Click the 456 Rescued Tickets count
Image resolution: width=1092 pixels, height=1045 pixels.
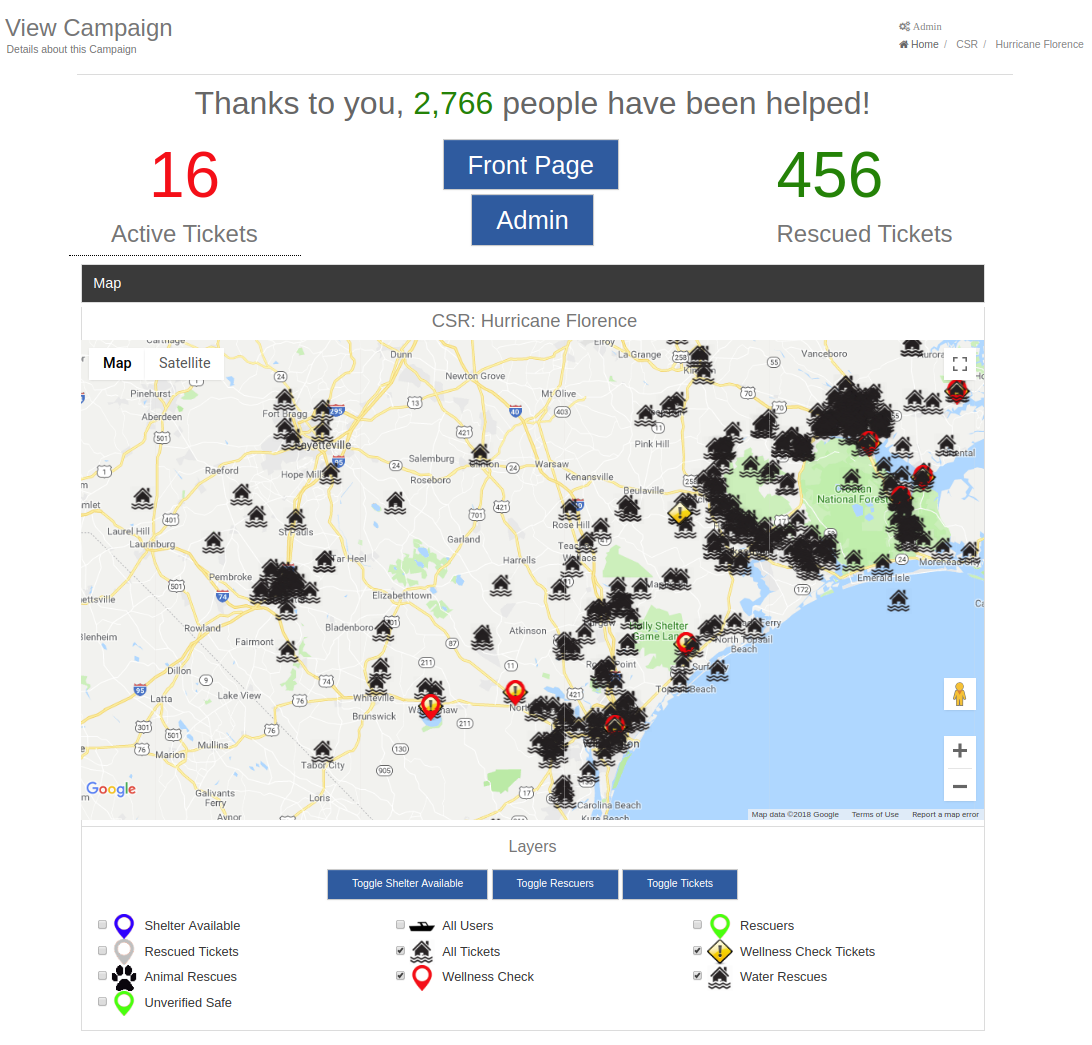(x=829, y=175)
